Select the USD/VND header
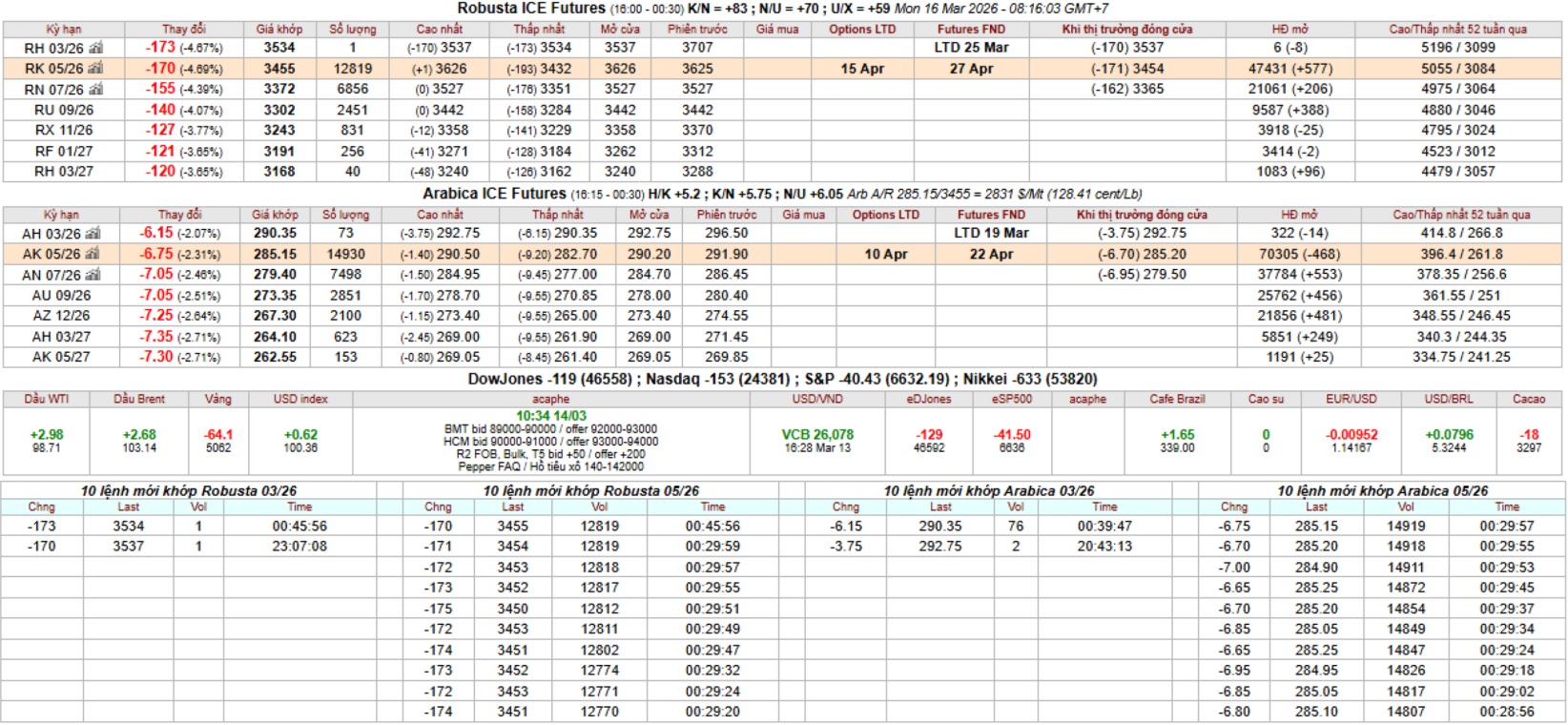1568x725 pixels. [817, 399]
